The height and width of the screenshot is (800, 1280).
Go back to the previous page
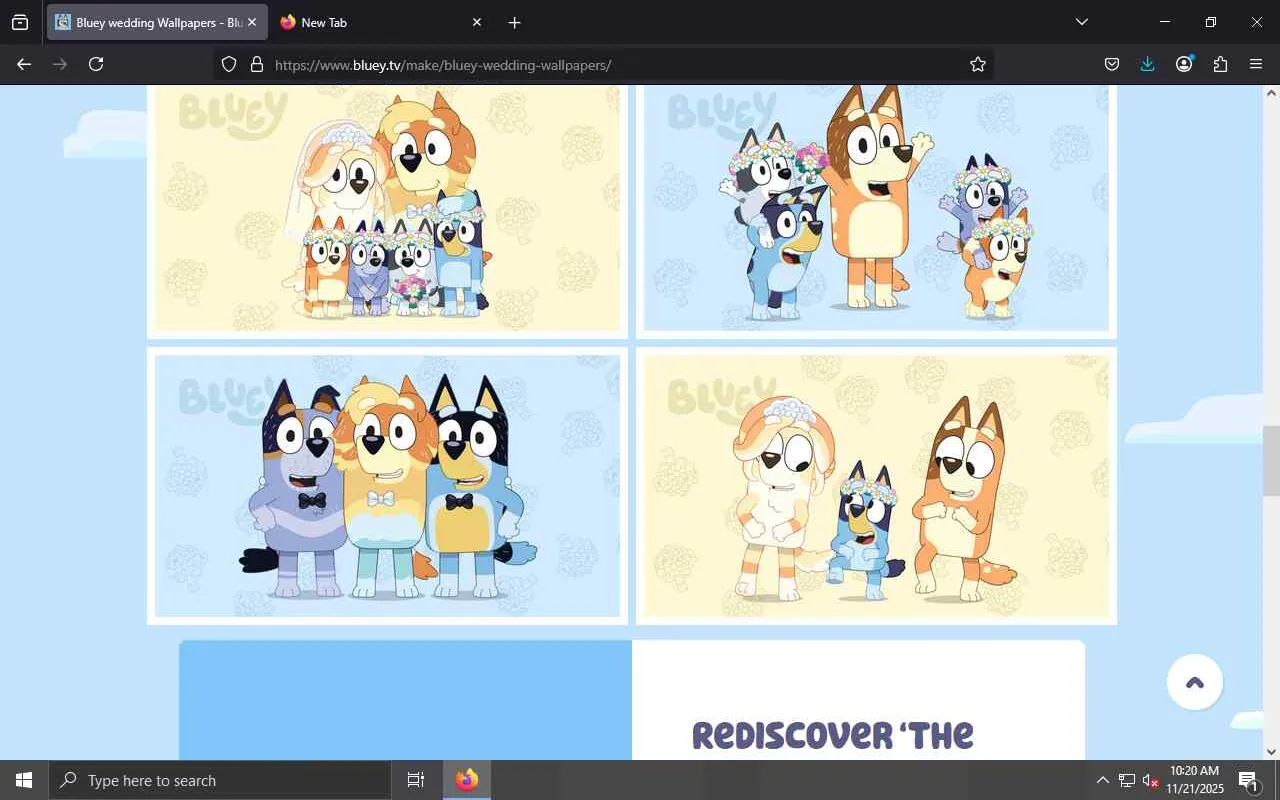24,64
